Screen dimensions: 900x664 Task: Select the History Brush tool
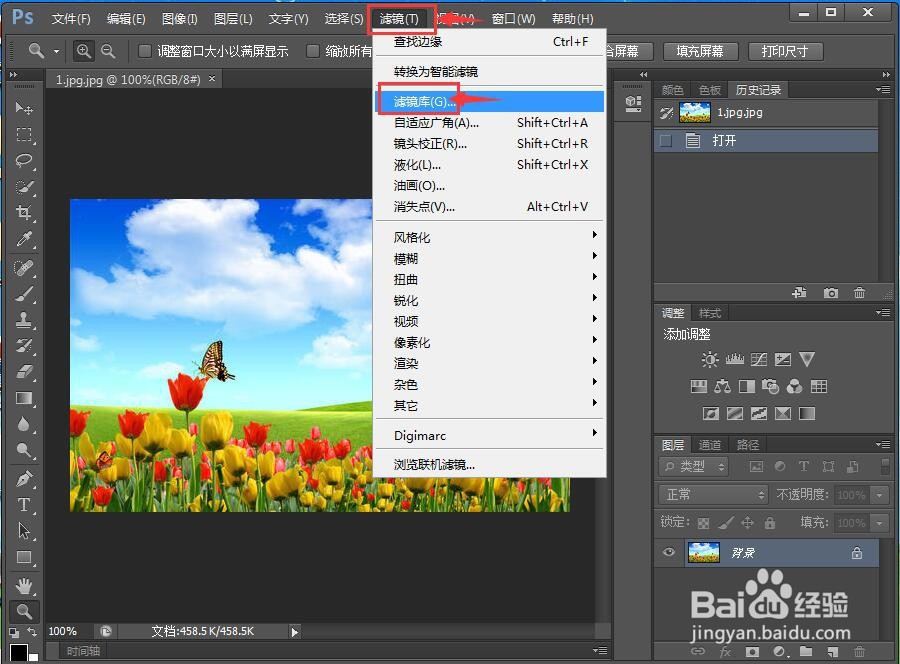point(24,345)
